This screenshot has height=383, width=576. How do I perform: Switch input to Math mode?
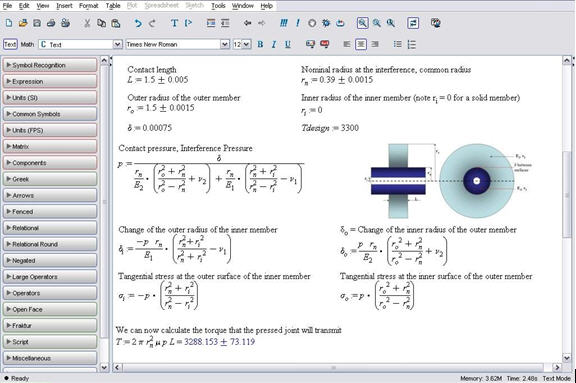coord(27,44)
